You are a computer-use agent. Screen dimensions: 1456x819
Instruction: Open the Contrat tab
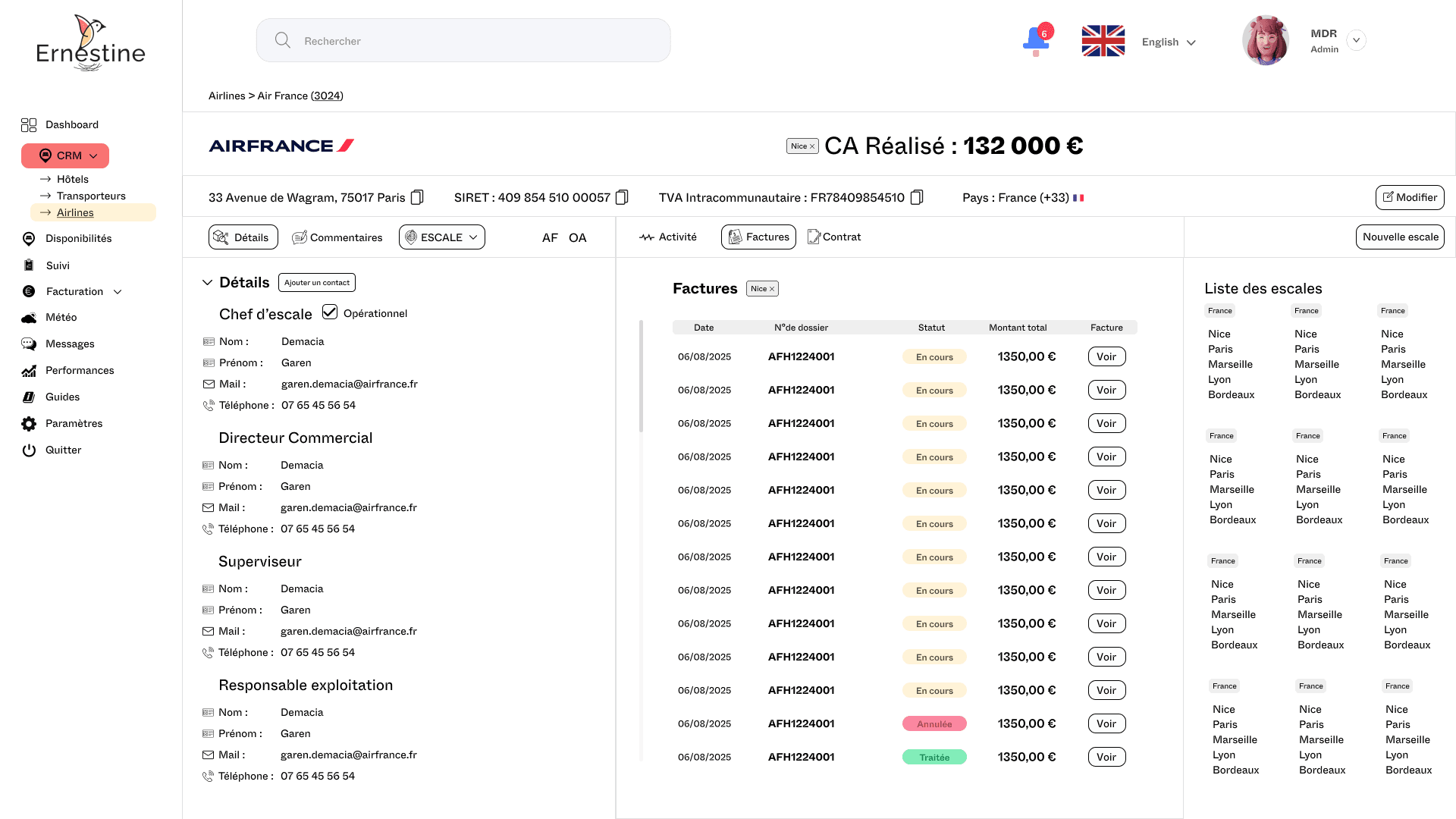pos(834,237)
